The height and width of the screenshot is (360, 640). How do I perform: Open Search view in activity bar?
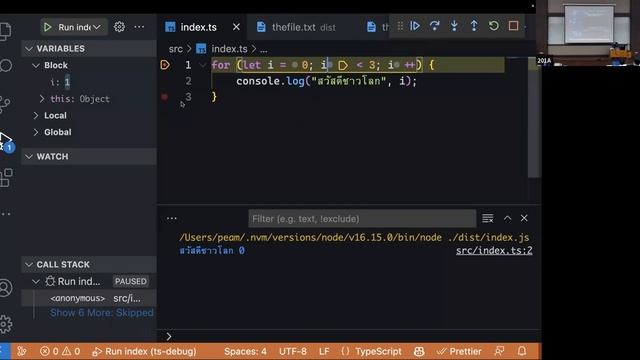pyautogui.click(x=5, y=66)
